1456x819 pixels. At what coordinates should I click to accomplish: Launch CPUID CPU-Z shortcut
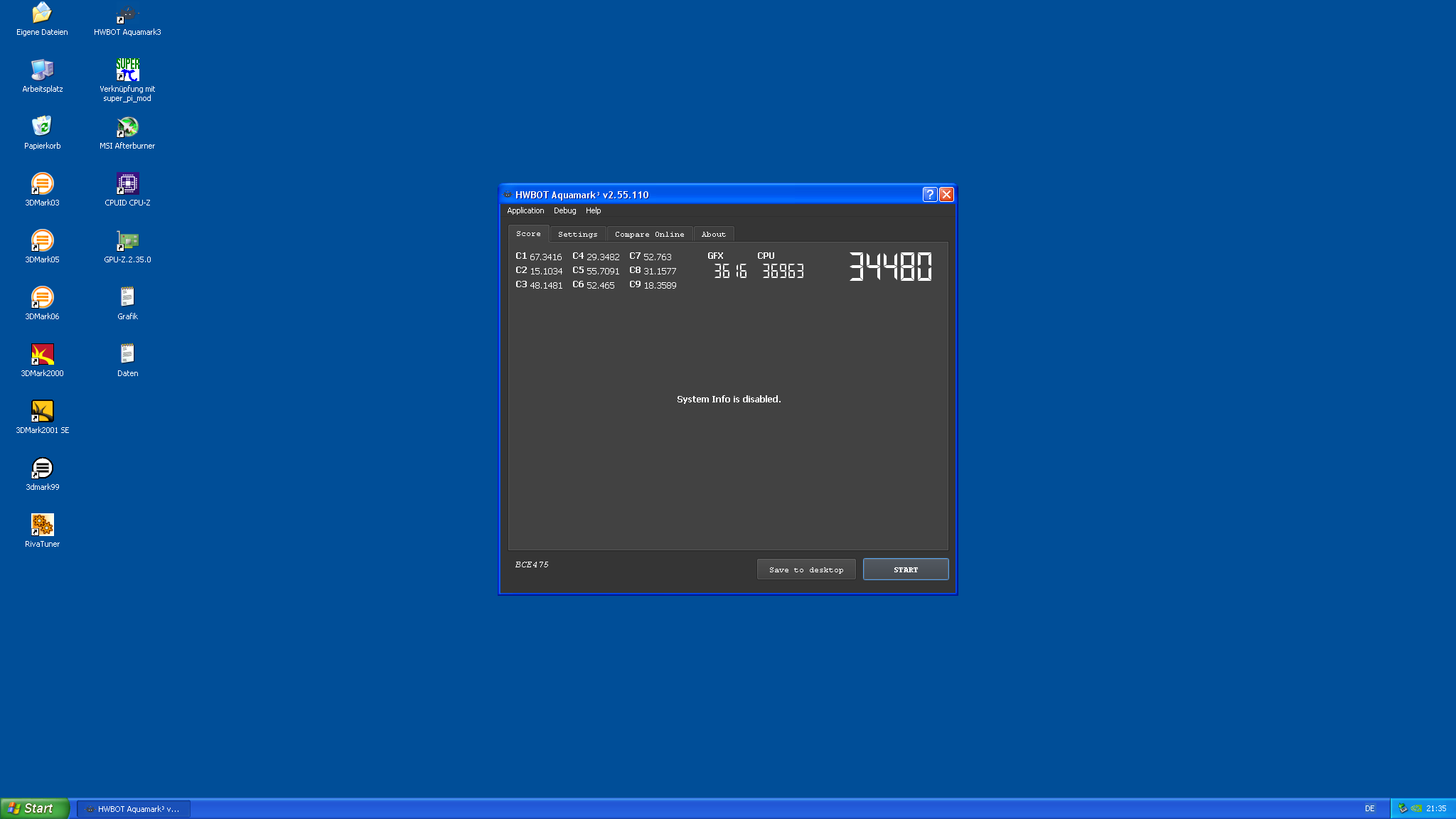tap(127, 190)
